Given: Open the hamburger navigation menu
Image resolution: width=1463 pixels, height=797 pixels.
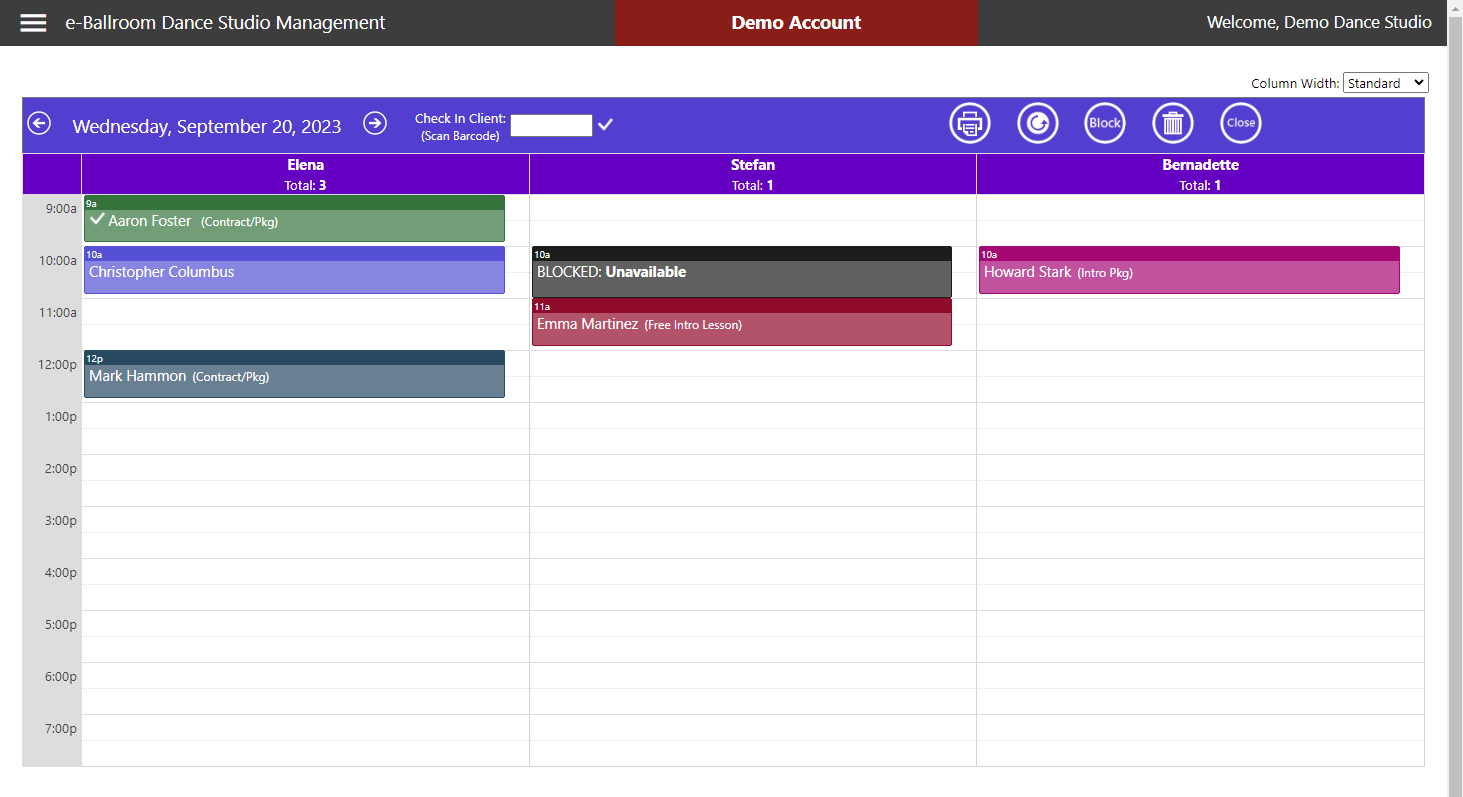Looking at the screenshot, I should coord(33,22).
